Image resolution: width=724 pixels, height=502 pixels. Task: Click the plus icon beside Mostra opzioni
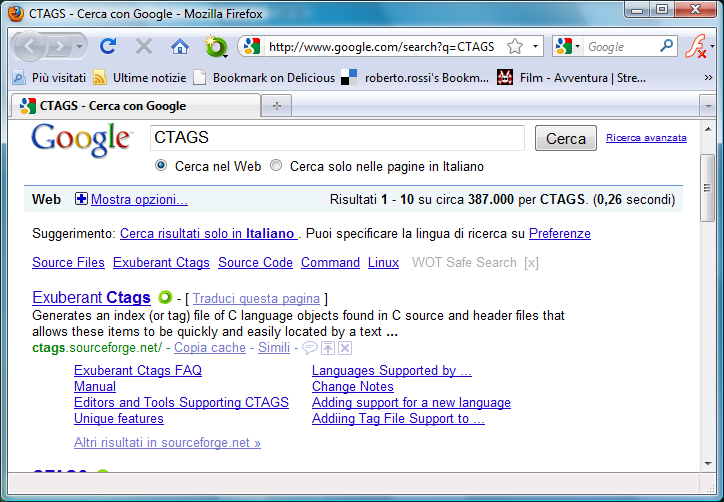(81, 199)
